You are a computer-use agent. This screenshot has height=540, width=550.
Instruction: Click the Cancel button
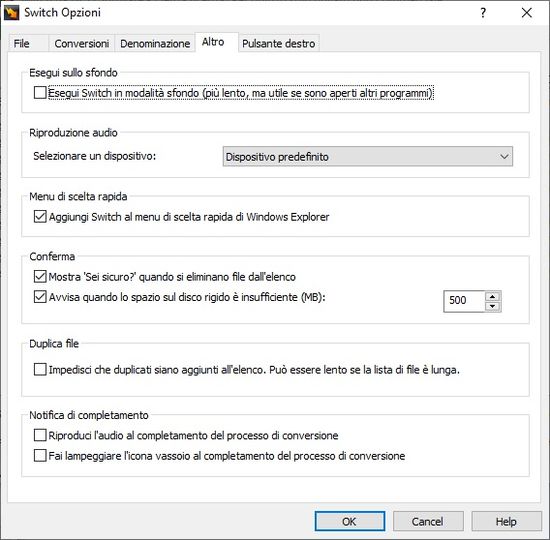428,521
